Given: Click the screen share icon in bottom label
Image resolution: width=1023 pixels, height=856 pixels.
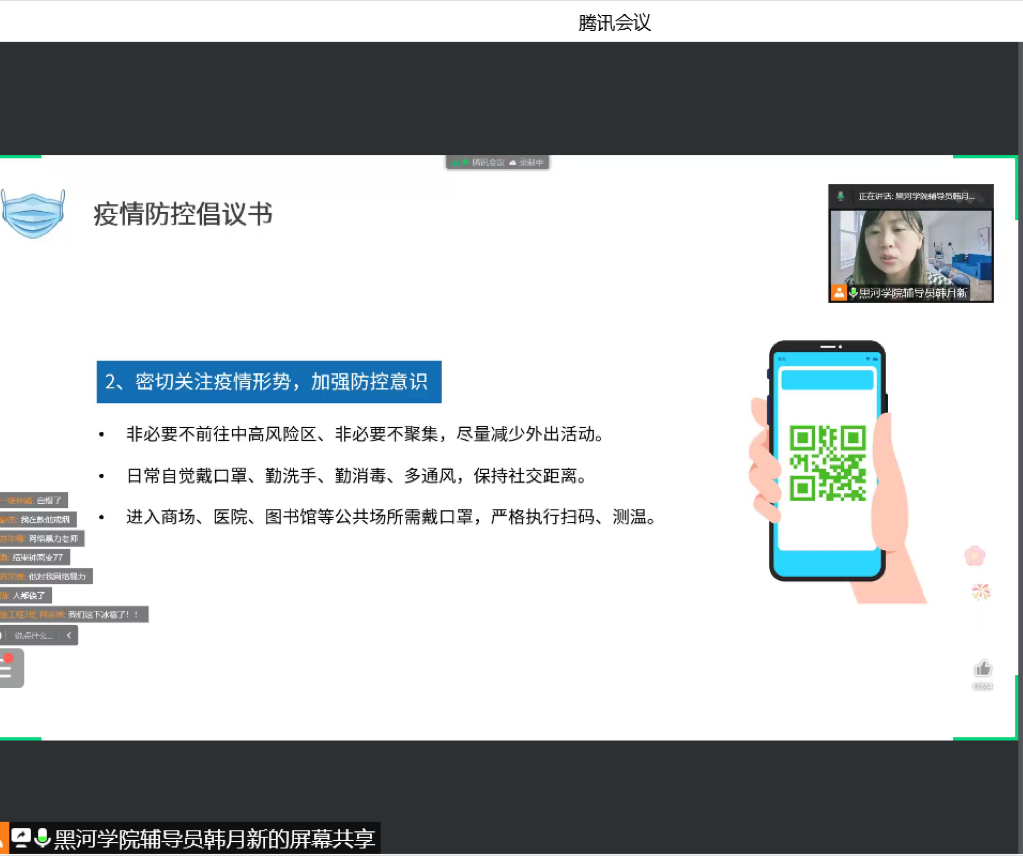Looking at the screenshot, I should pos(22,838).
